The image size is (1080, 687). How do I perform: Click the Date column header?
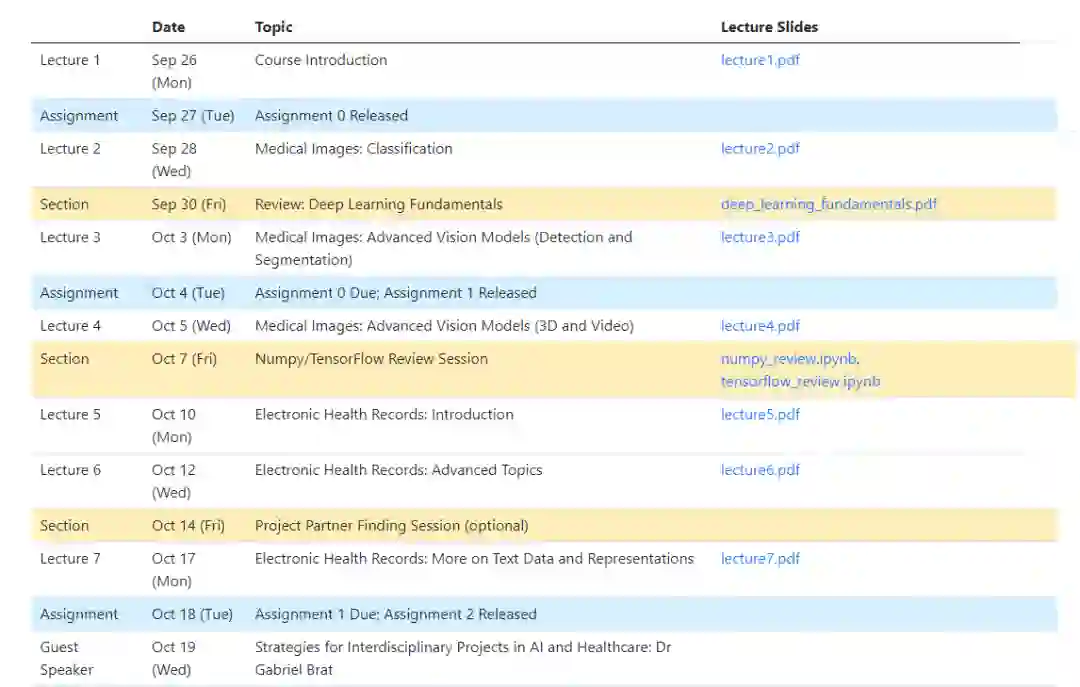[x=168, y=27]
